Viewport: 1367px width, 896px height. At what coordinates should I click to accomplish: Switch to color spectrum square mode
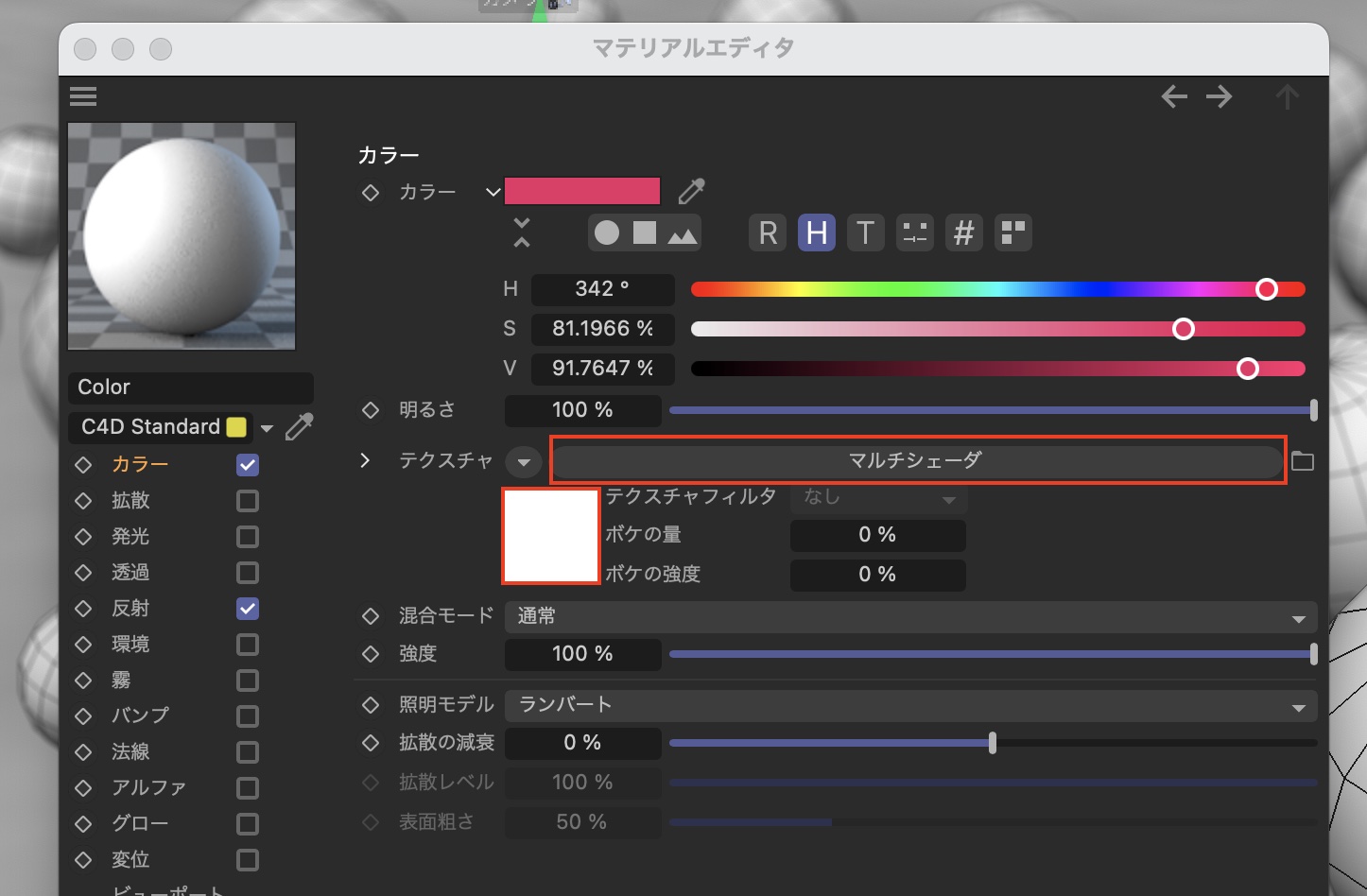pos(645,233)
